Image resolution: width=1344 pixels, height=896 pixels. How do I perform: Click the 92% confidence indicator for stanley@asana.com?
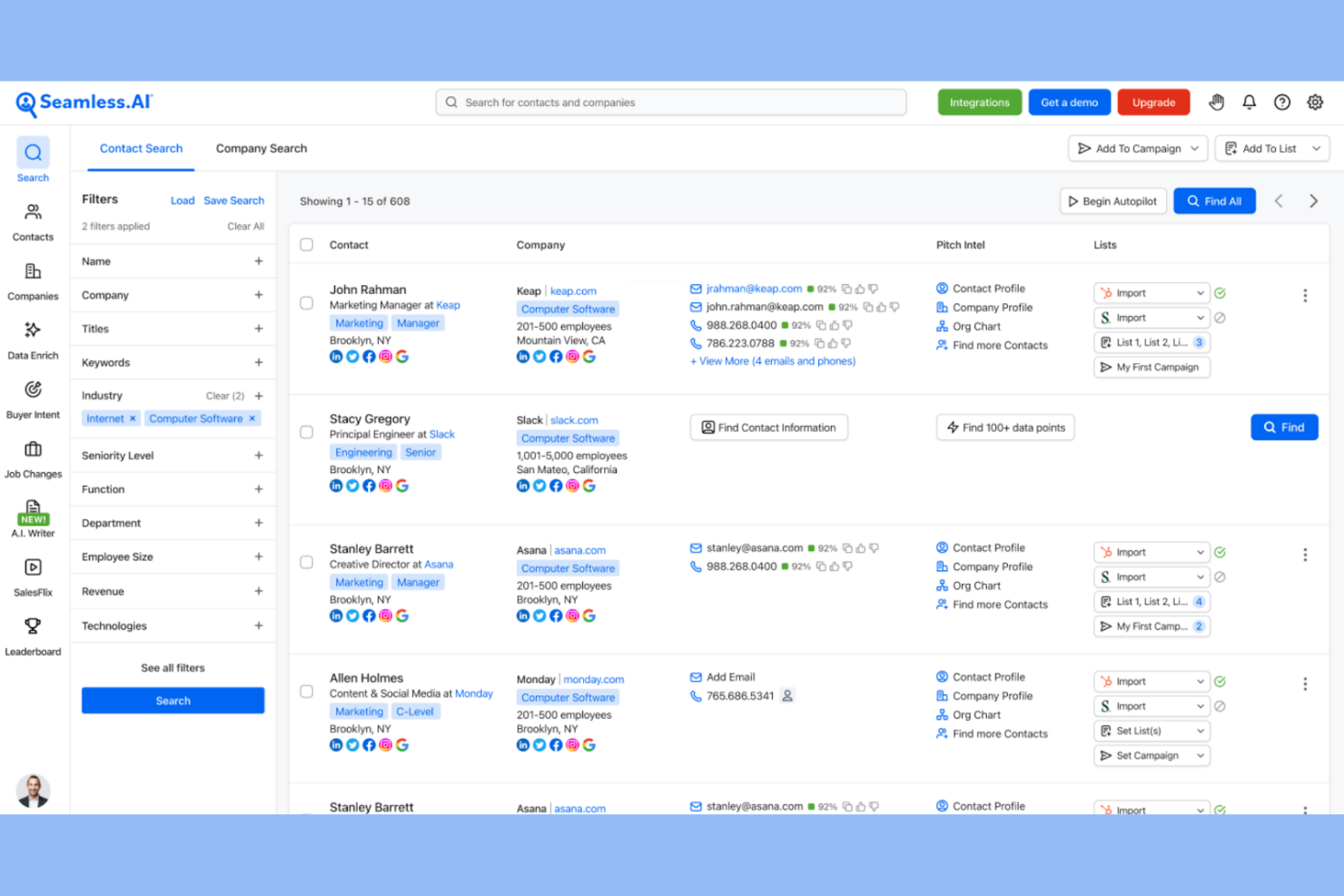[825, 548]
